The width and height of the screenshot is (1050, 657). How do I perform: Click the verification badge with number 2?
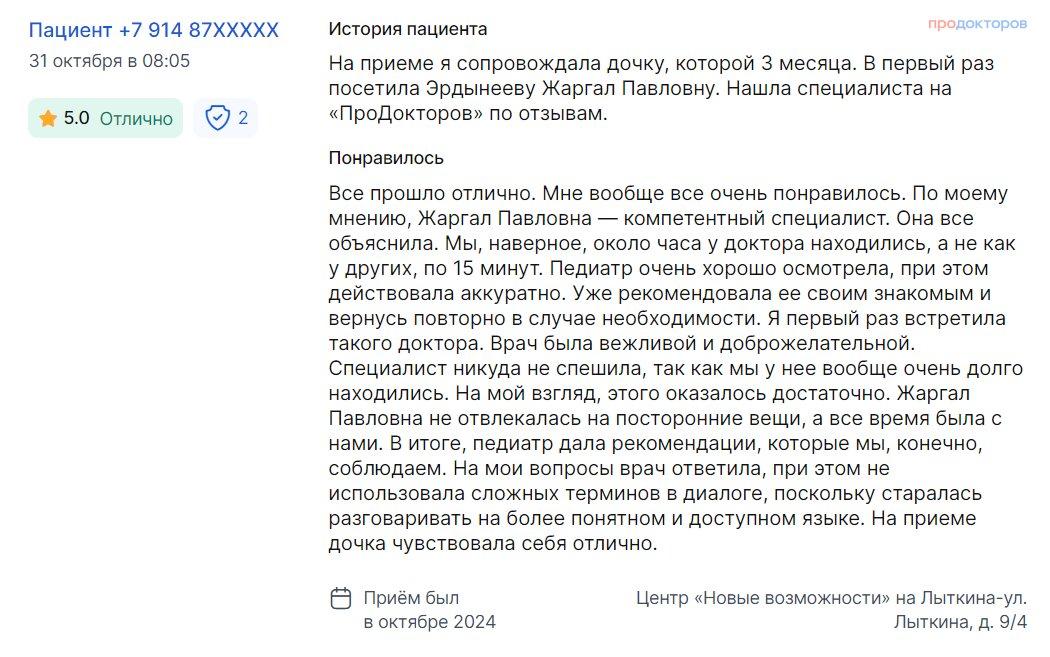point(226,118)
